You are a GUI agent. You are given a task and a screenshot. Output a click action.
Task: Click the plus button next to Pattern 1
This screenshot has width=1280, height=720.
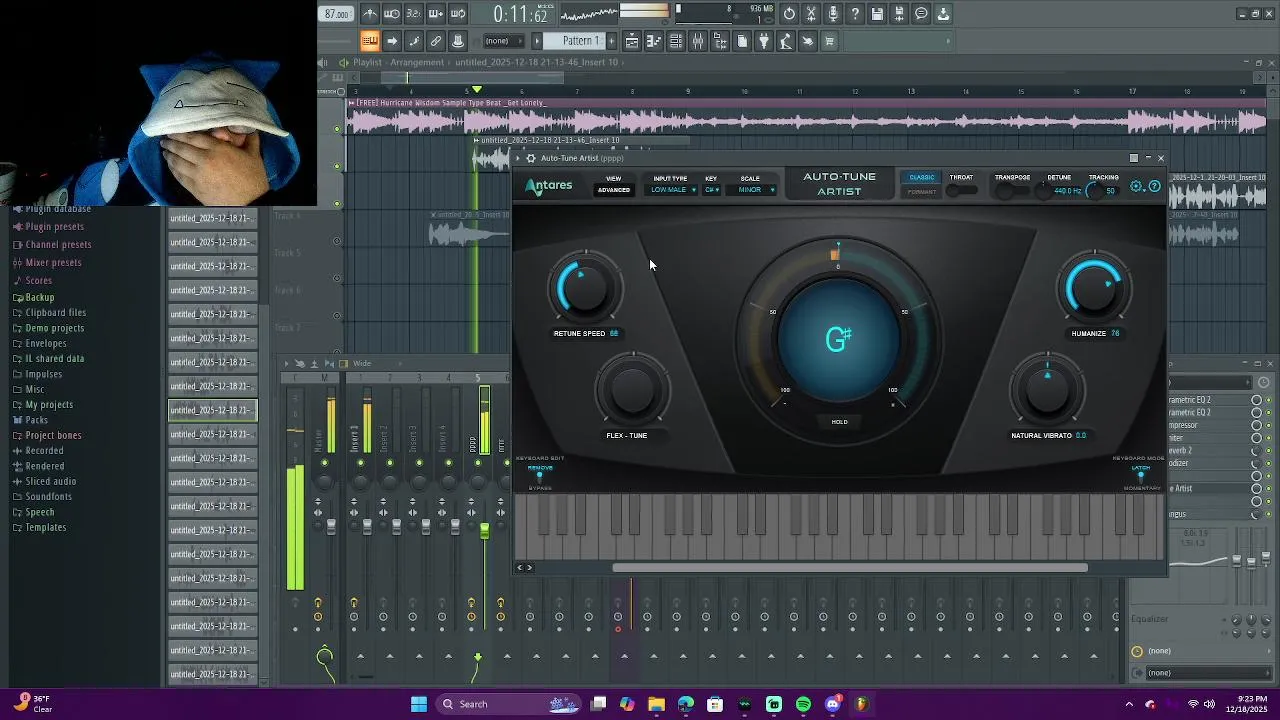[x=609, y=41]
